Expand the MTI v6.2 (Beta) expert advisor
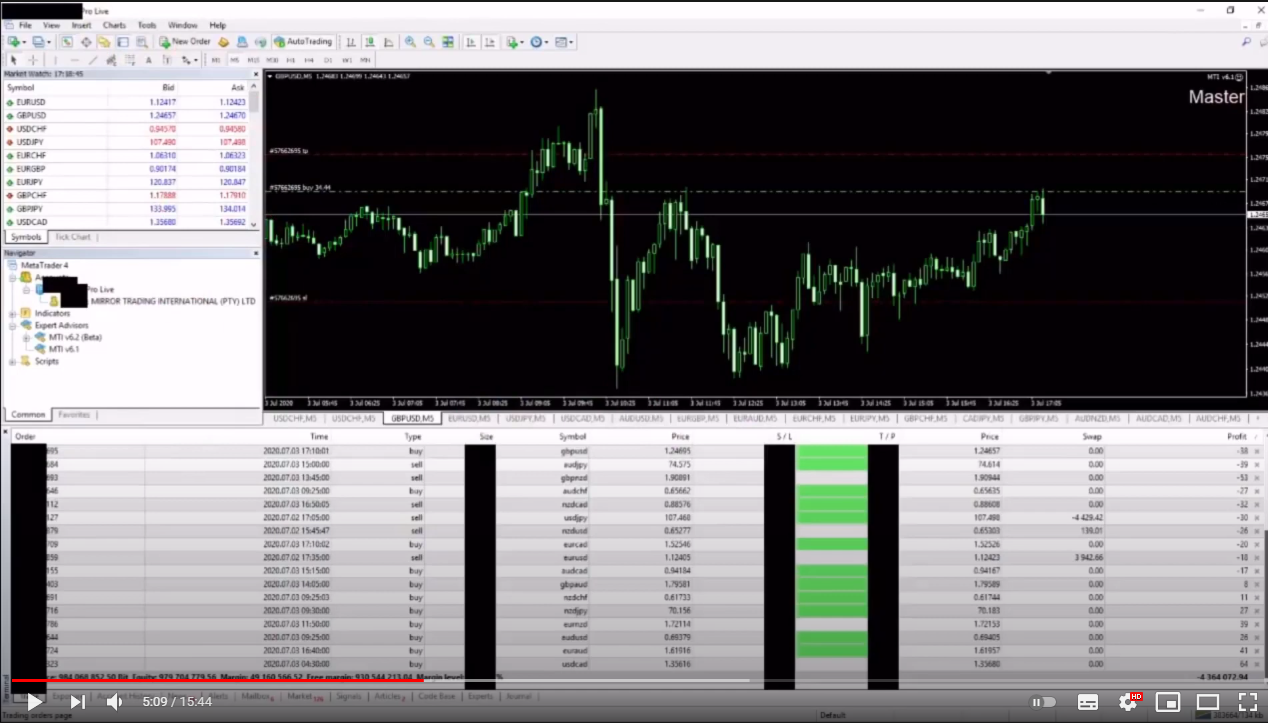The height and width of the screenshot is (723, 1268). pos(26,338)
